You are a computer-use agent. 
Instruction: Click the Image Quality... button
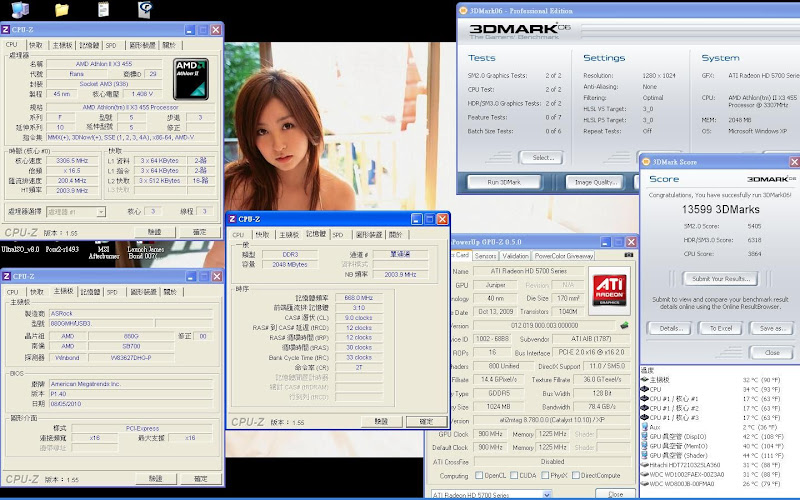[596, 182]
